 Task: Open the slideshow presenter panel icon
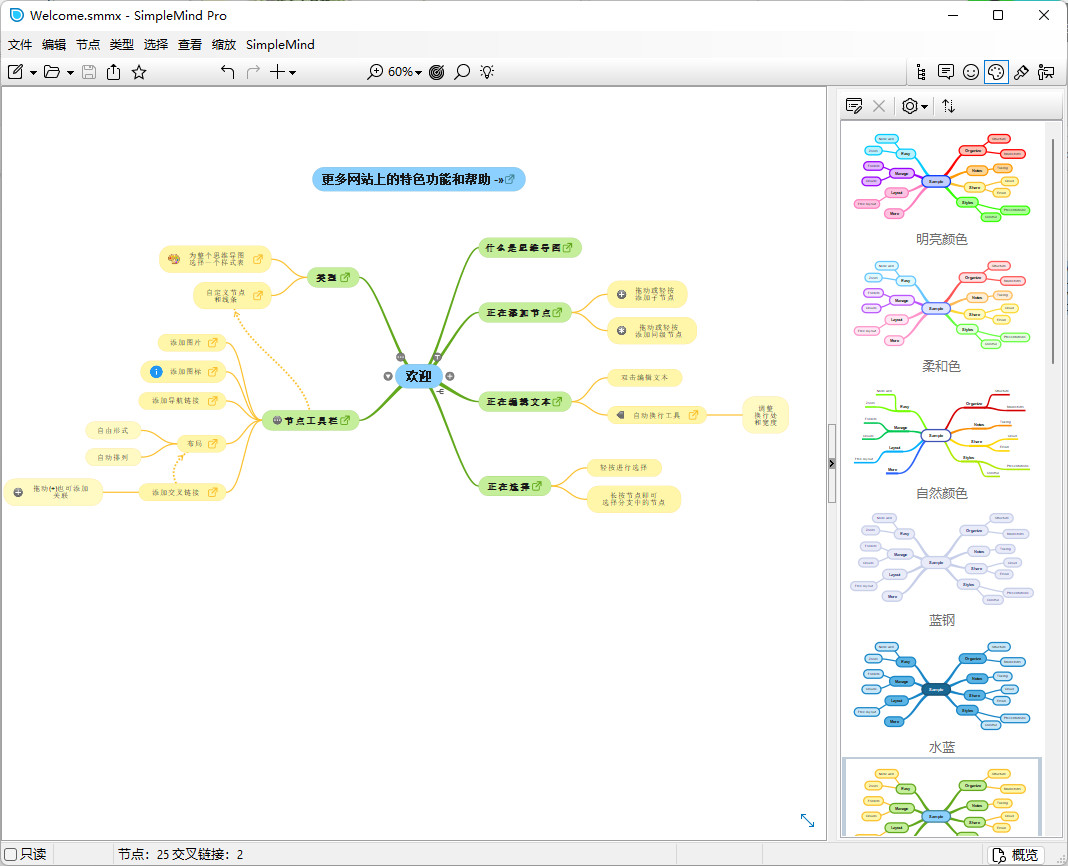pos(1046,72)
